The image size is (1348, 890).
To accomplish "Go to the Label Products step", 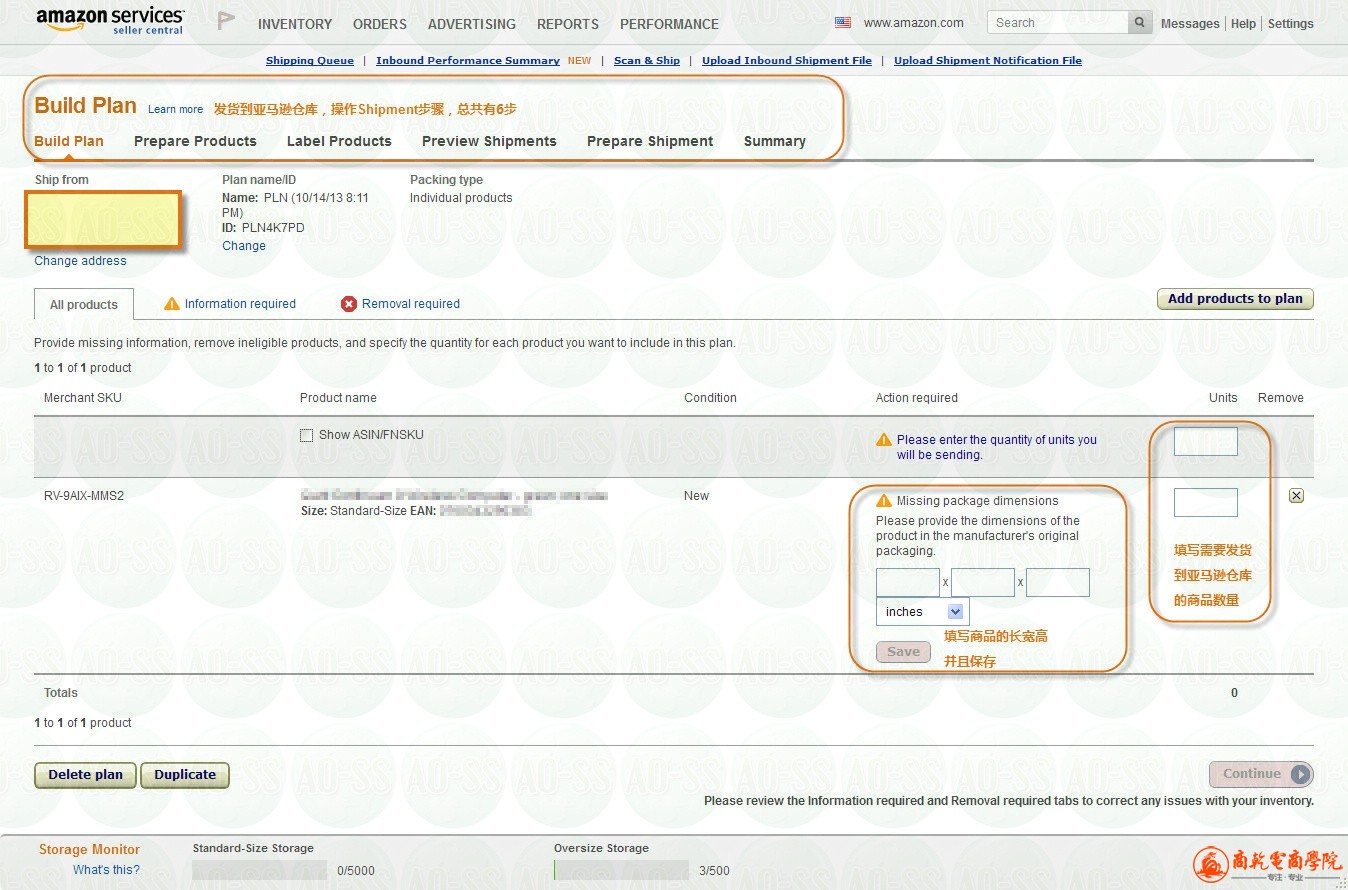I will 339,141.
